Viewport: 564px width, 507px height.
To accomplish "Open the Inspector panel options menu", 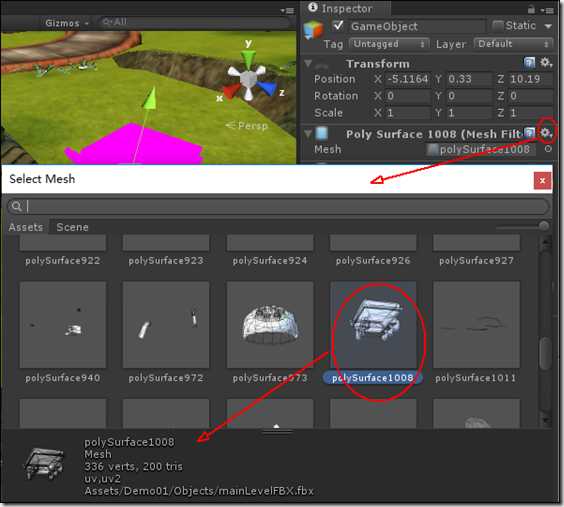I will point(548,10).
